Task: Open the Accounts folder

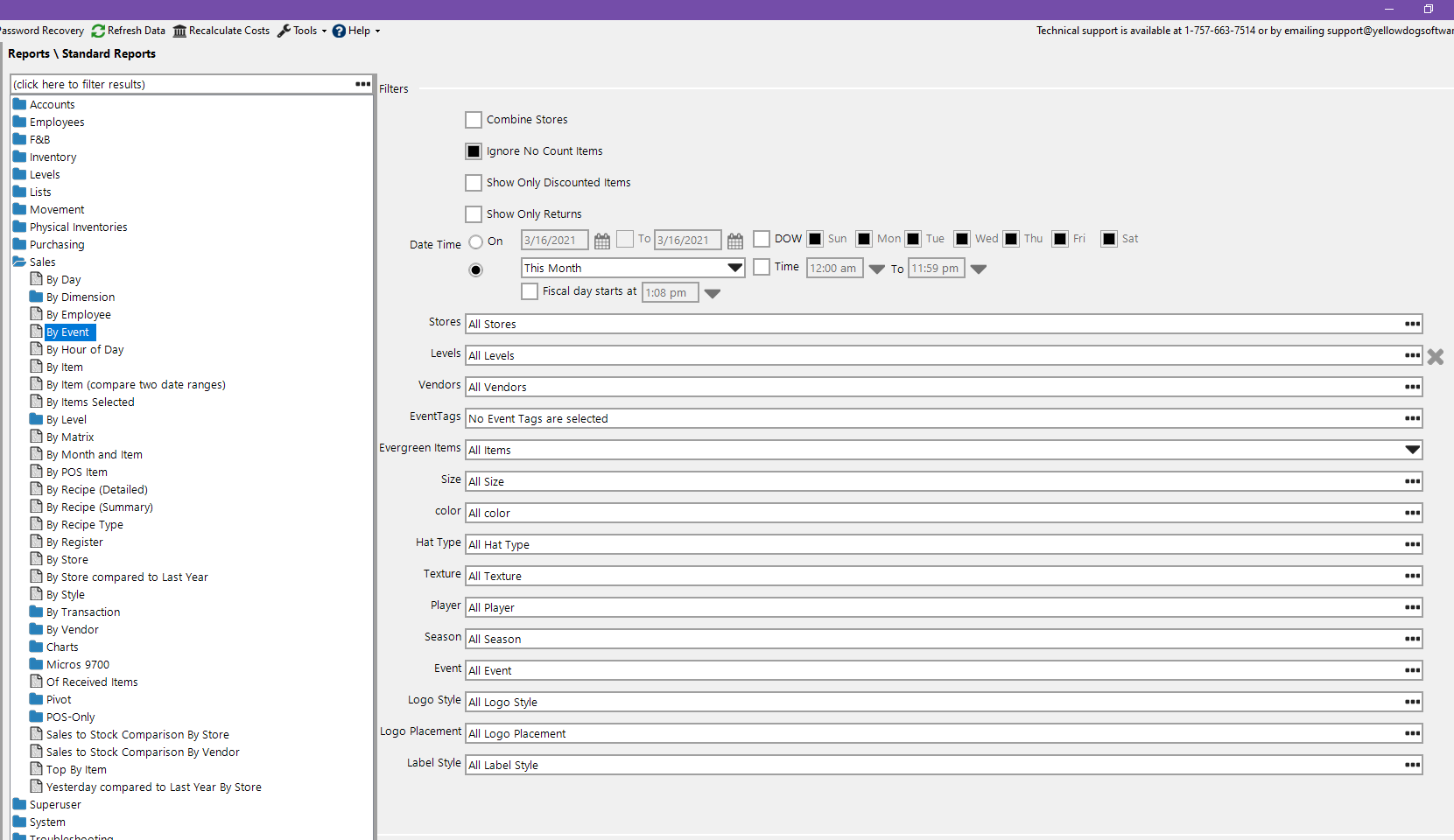Action: [x=44, y=104]
